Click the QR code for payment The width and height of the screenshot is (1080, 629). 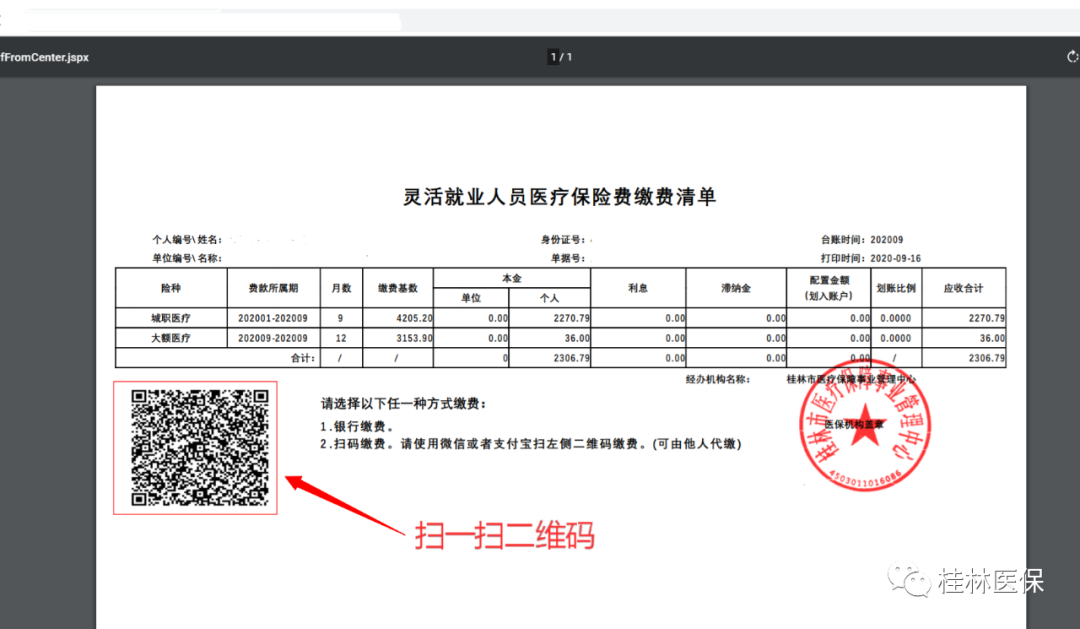pyautogui.click(x=200, y=448)
